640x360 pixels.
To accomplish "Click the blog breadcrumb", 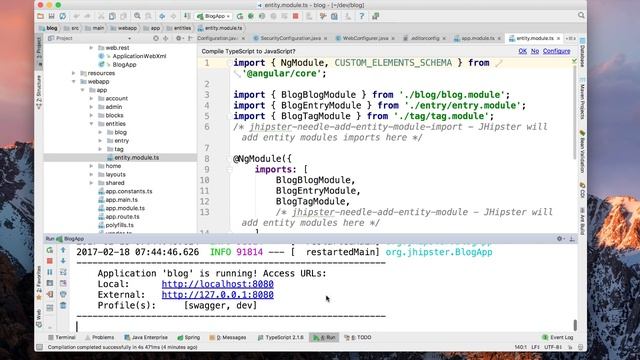I will (x=48, y=28).
